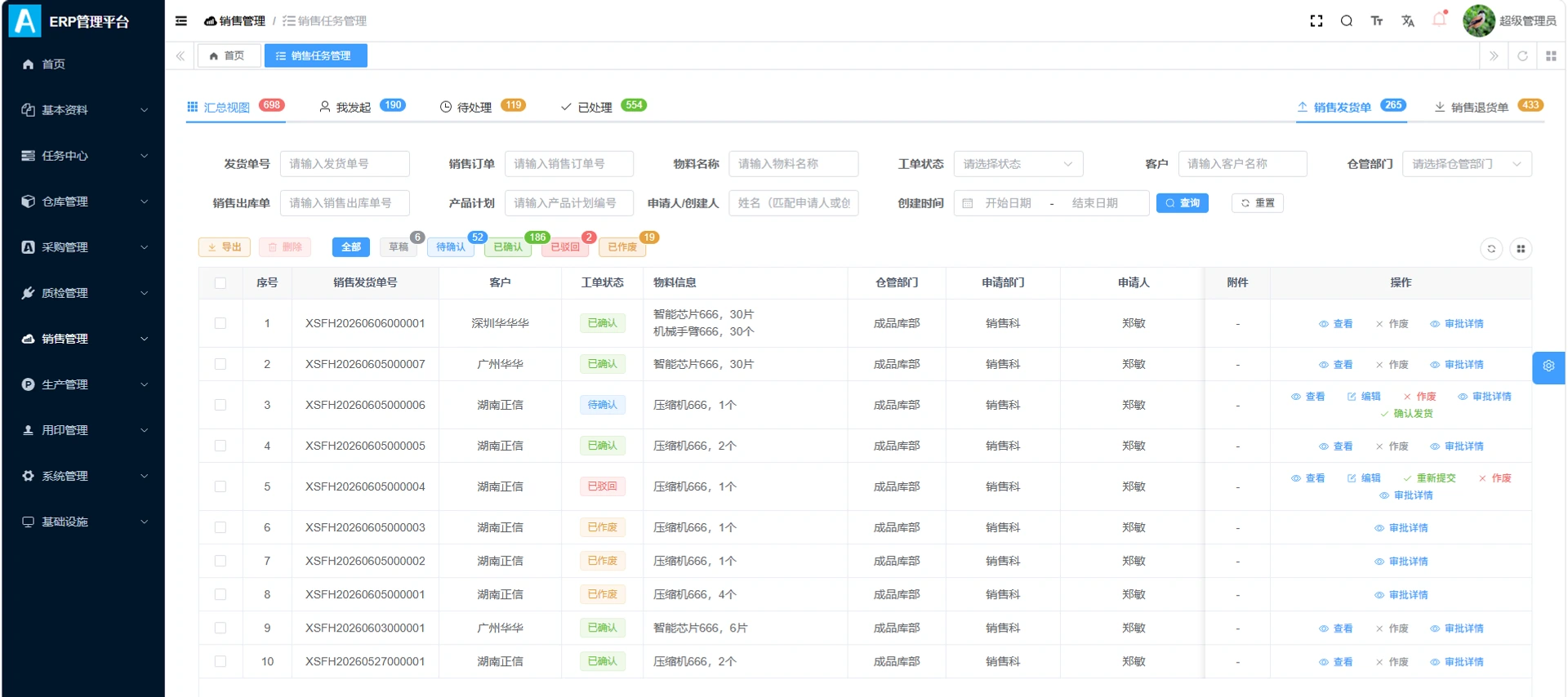Open the header search magnifier icon
The width and height of the screenshot is (1568, 697).
coord(1347,21)
